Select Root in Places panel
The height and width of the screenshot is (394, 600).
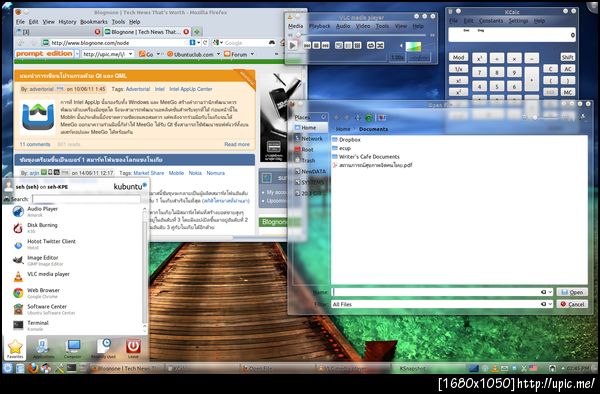(x=310, y=150)
